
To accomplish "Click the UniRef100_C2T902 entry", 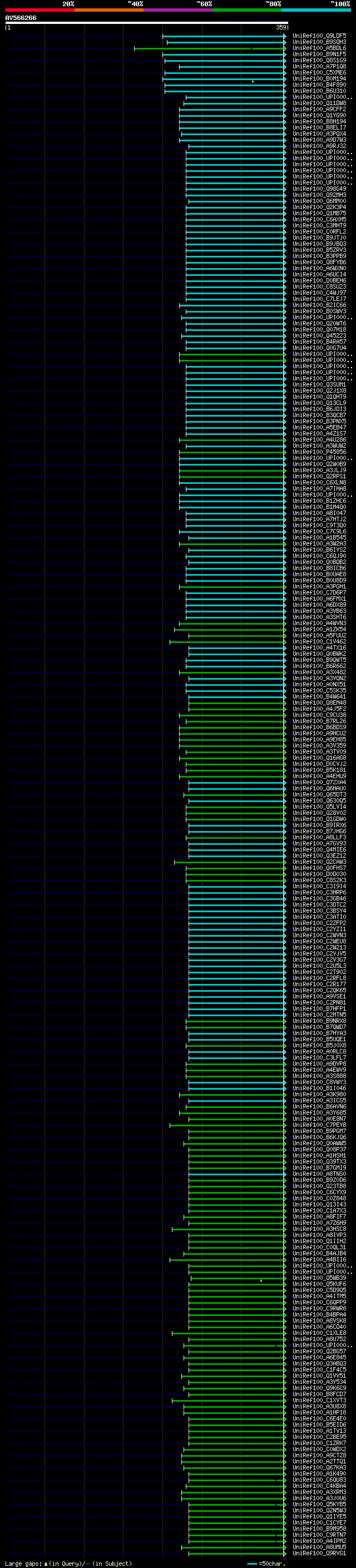I will click(x=319, y=972).
